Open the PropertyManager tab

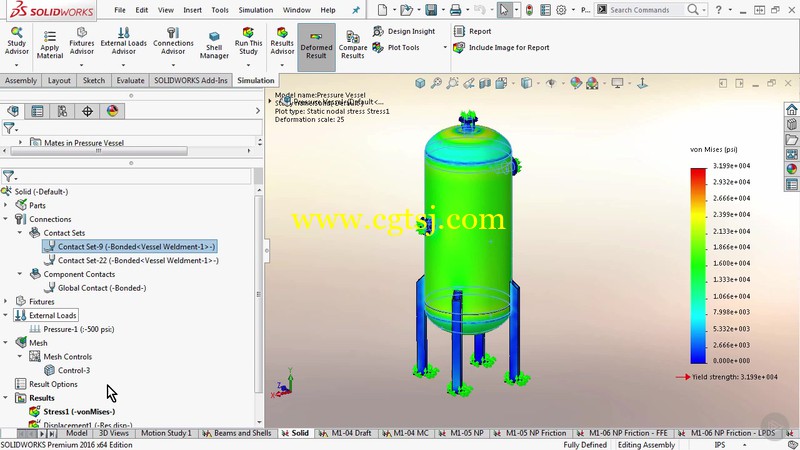(37, 111)
